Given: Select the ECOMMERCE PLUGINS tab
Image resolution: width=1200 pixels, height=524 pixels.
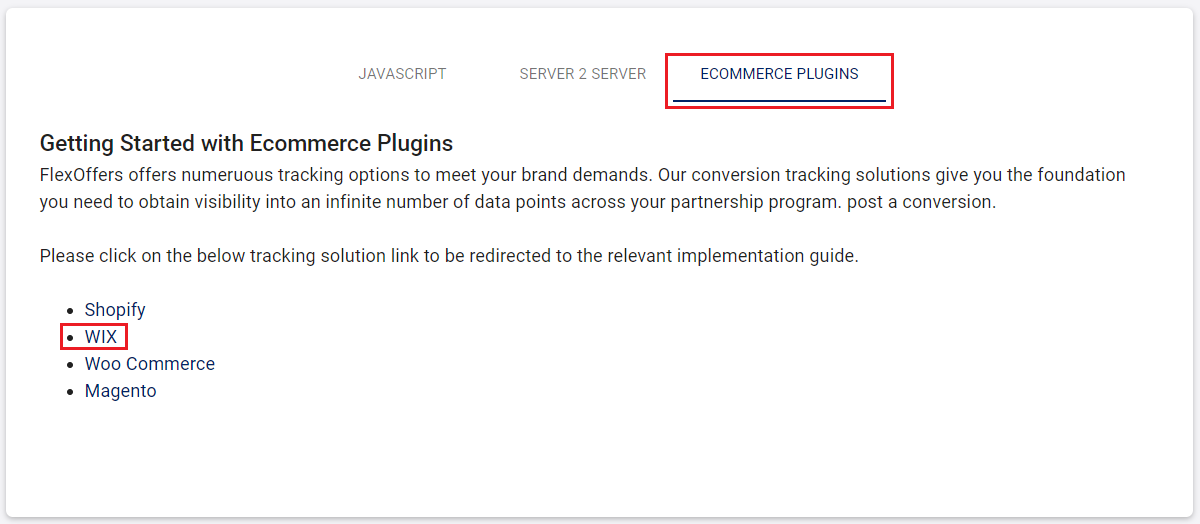Looking at the screenshot, I should click(x=779, y=74).
